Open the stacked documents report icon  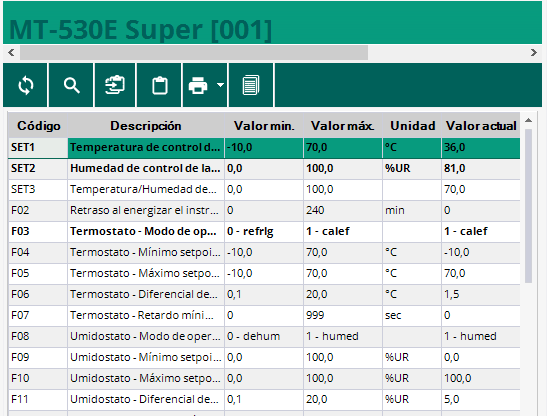[x=251, y=85]
